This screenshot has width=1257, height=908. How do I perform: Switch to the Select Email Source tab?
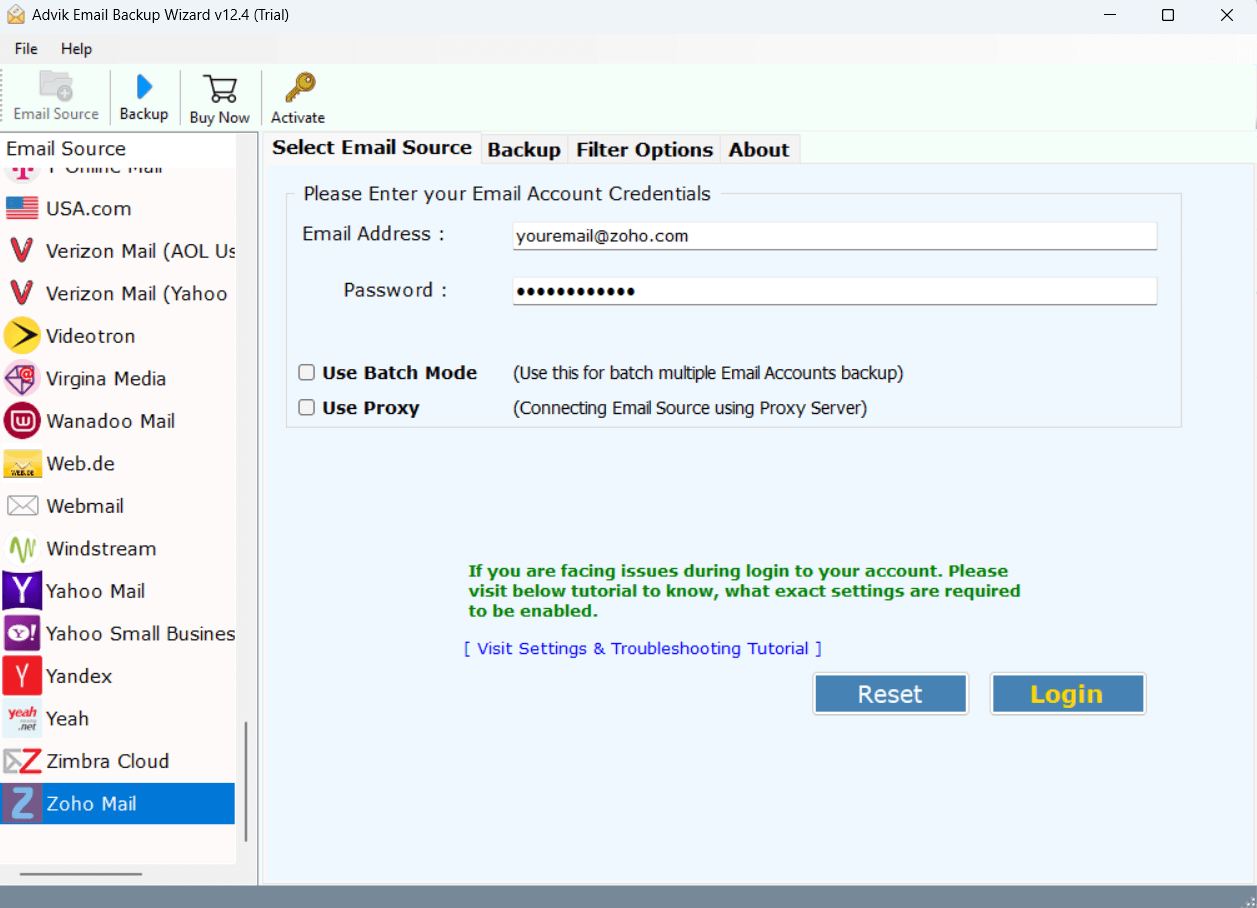pyautogui.click(x=372, y=147)
